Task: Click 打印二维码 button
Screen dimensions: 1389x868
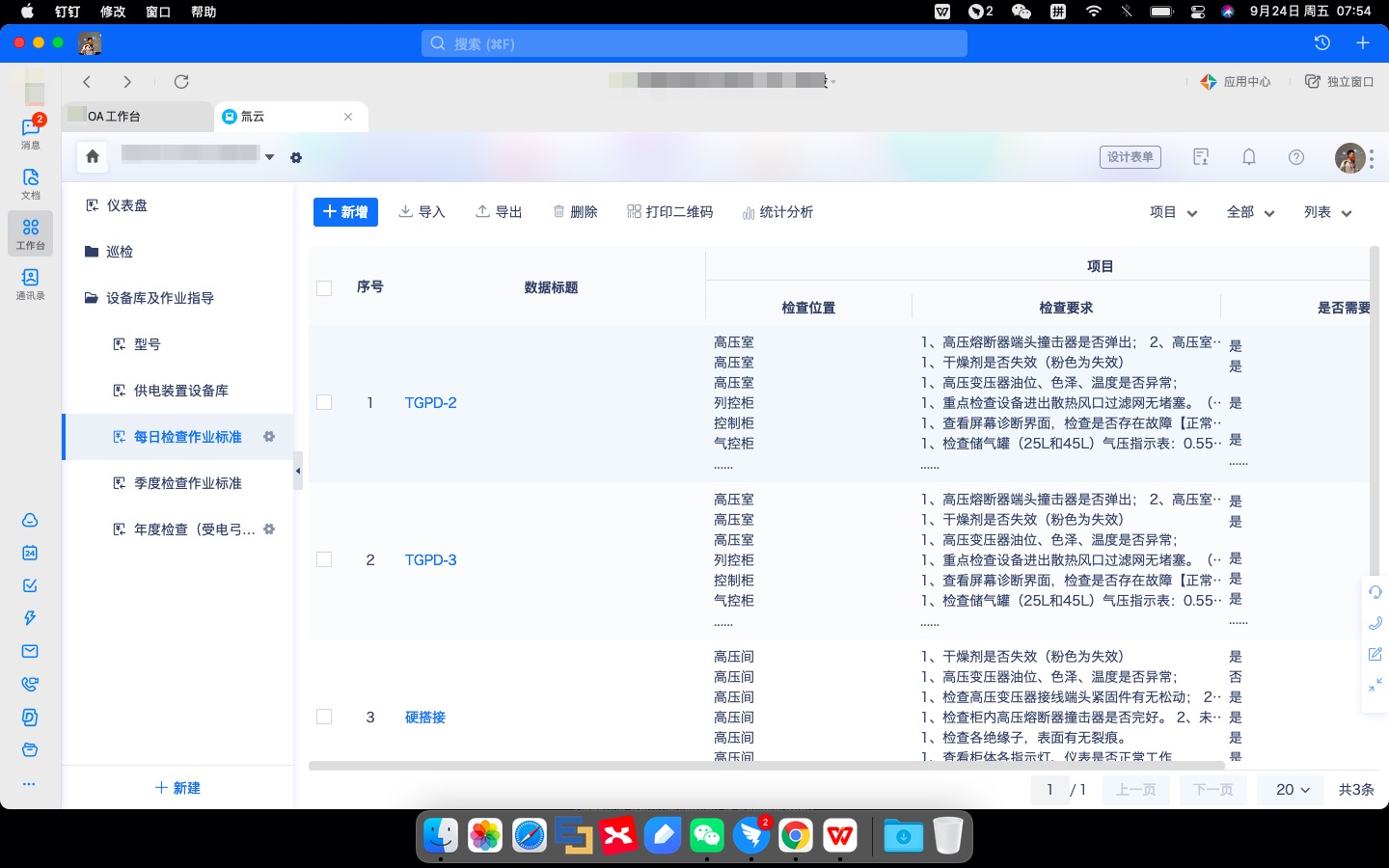Action: coord(669,212)
